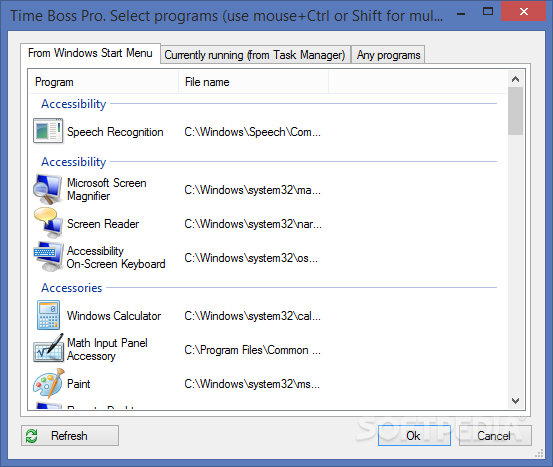This screenshot has height=467, width=553.
Task: Click the scrollbar up arrow
Action: (515, 79)
